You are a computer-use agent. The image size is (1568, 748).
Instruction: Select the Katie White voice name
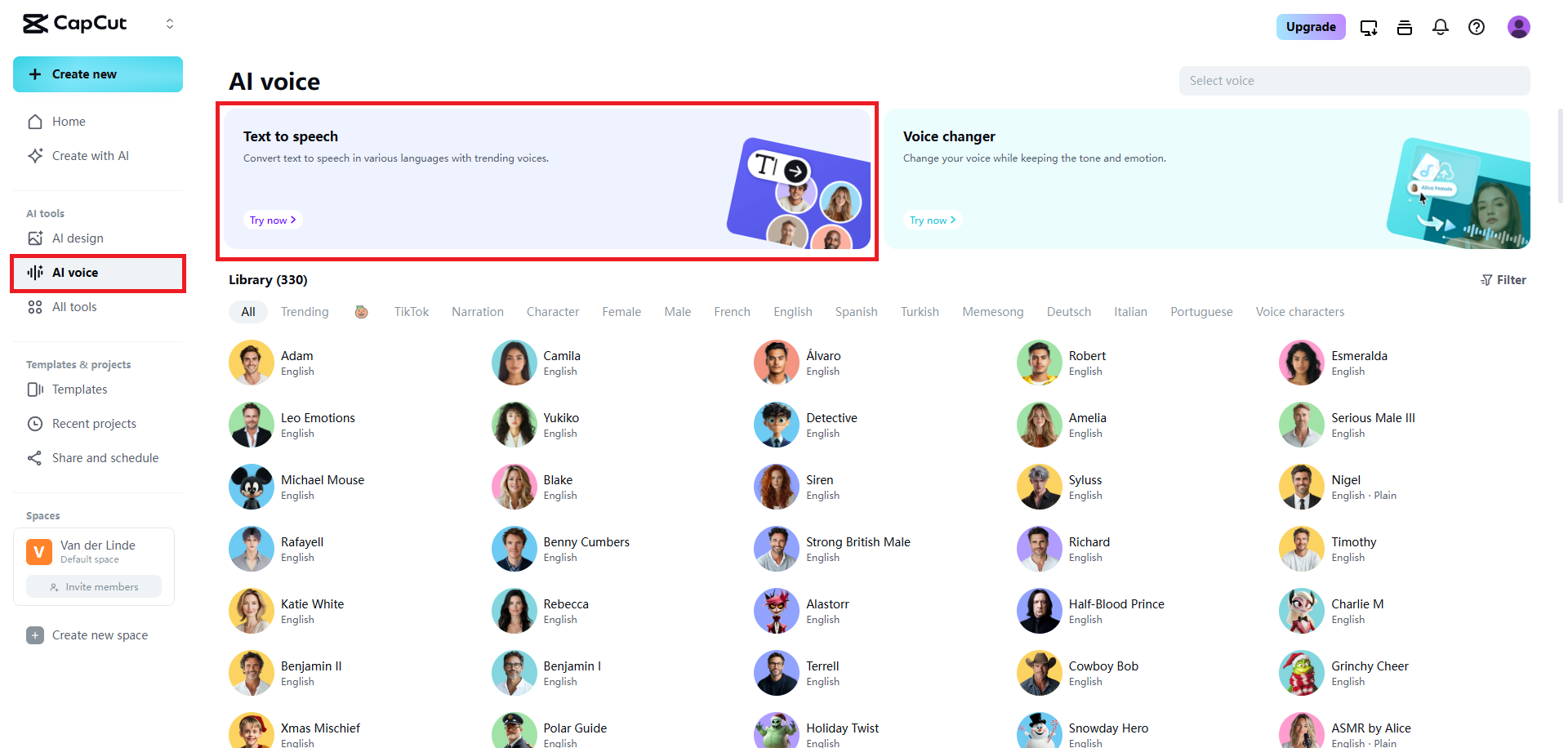click(x=312, y=604)
